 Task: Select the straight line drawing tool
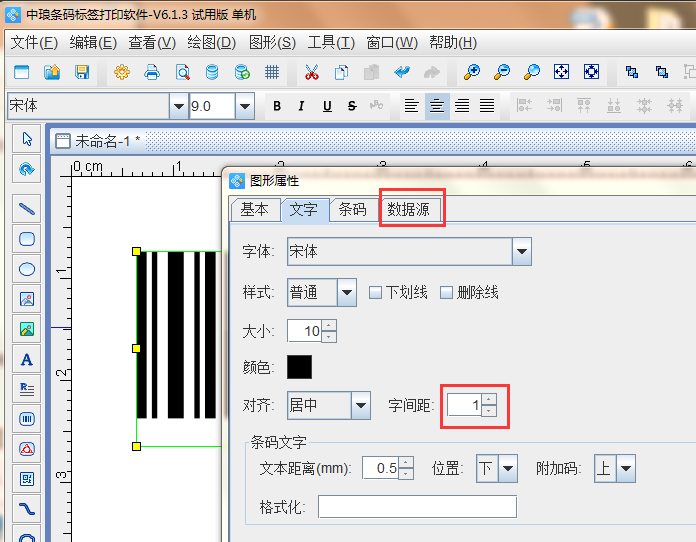tap(27, 208)
